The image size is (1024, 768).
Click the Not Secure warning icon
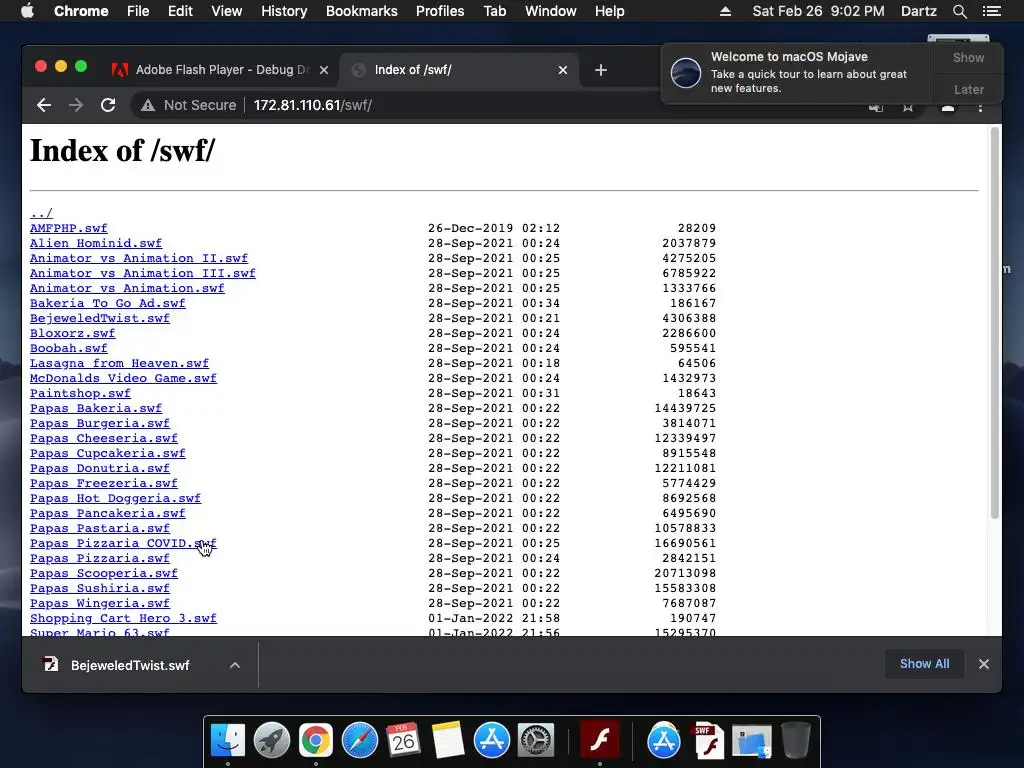point(148,105)
